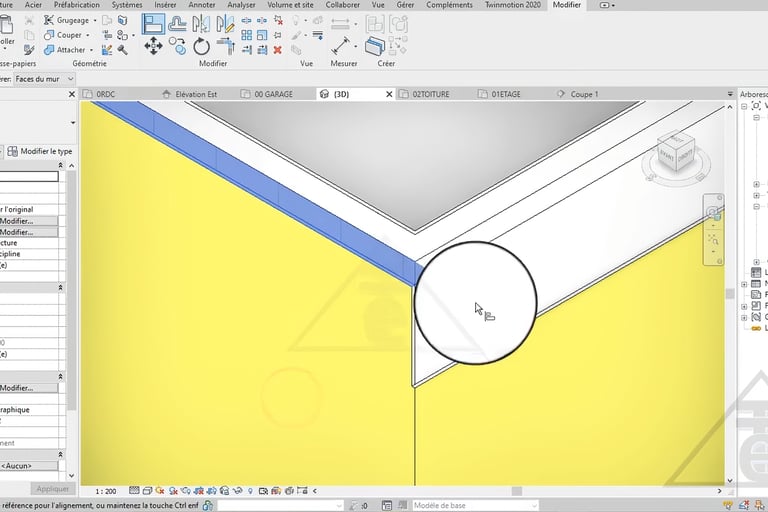The image size is (768, 512).
Task: Click the Visual Style icon in view bar
Action: [x=147, y=490]
